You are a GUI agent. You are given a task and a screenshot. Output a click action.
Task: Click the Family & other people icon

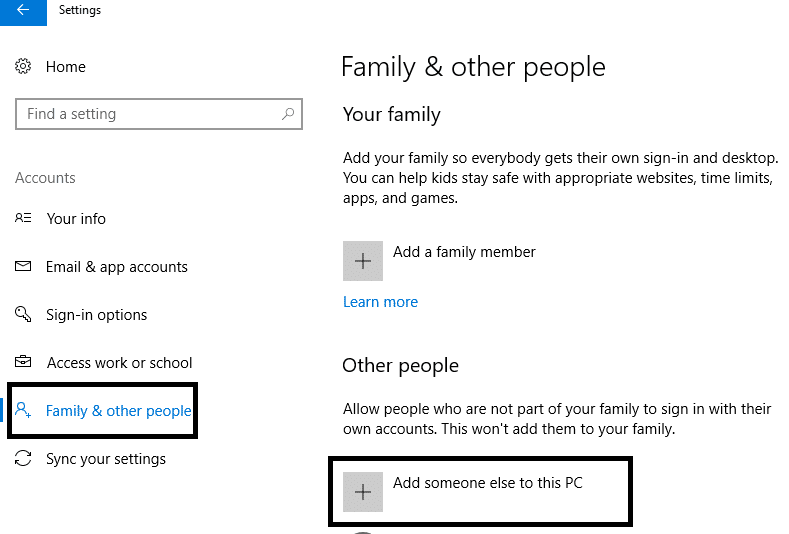click(x=25, y=411)
